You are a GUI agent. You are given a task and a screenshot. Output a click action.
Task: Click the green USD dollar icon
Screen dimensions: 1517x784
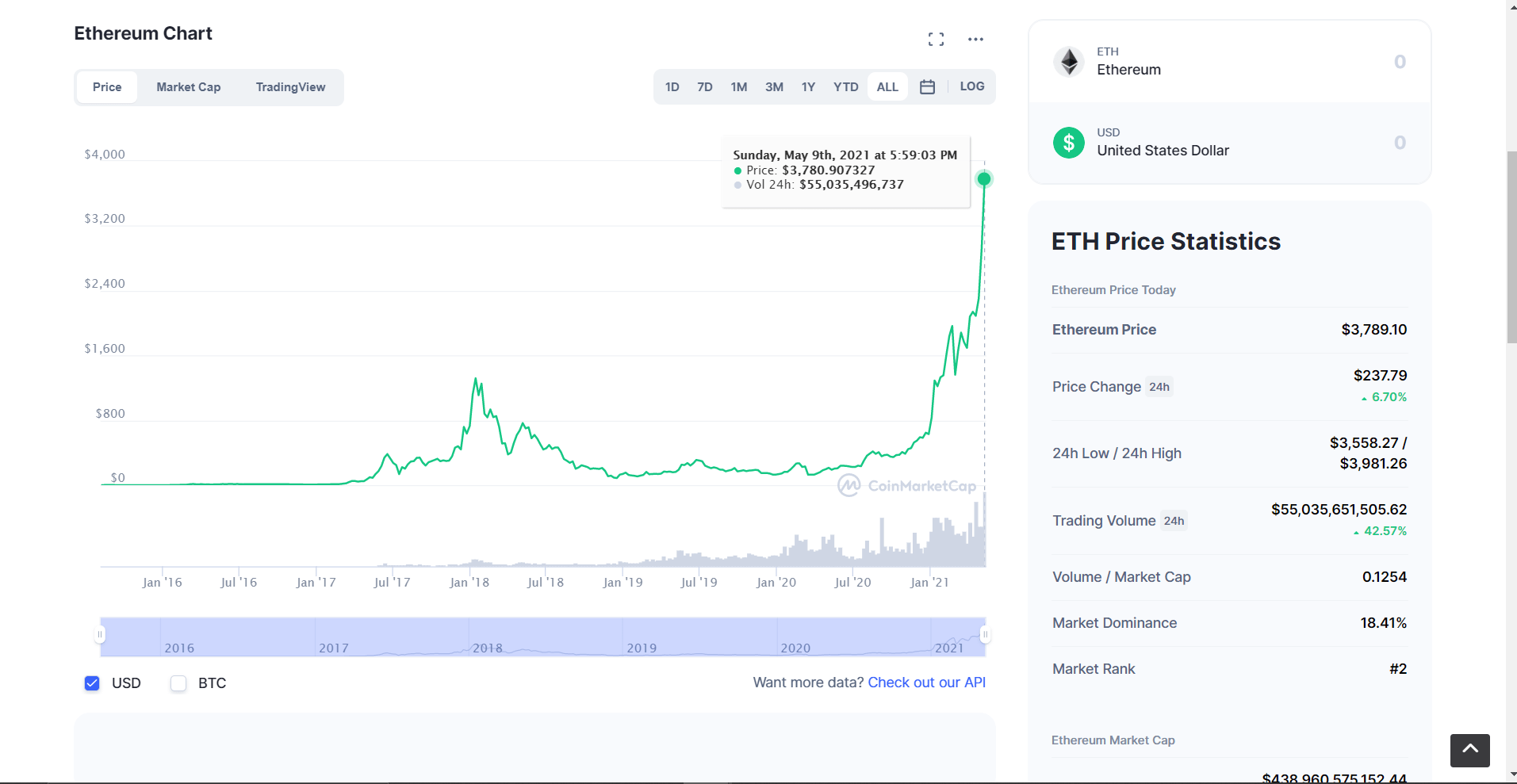[1069, 143]
